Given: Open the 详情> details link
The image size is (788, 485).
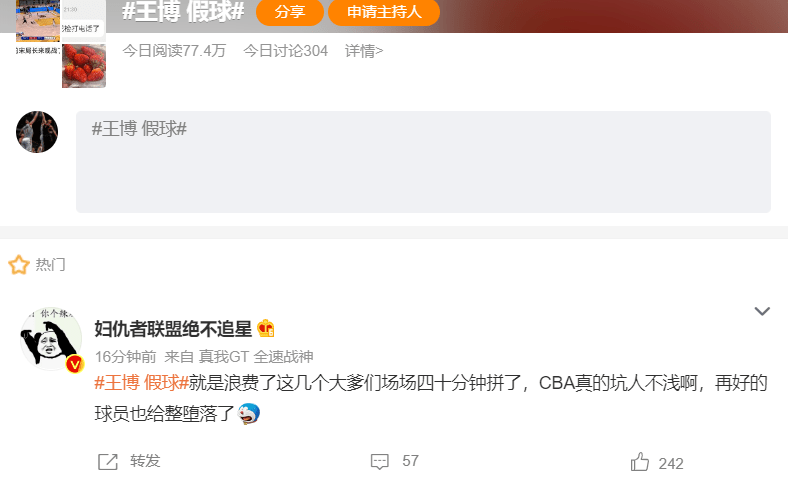Looking at the screenshot, I should coord(364,51).
